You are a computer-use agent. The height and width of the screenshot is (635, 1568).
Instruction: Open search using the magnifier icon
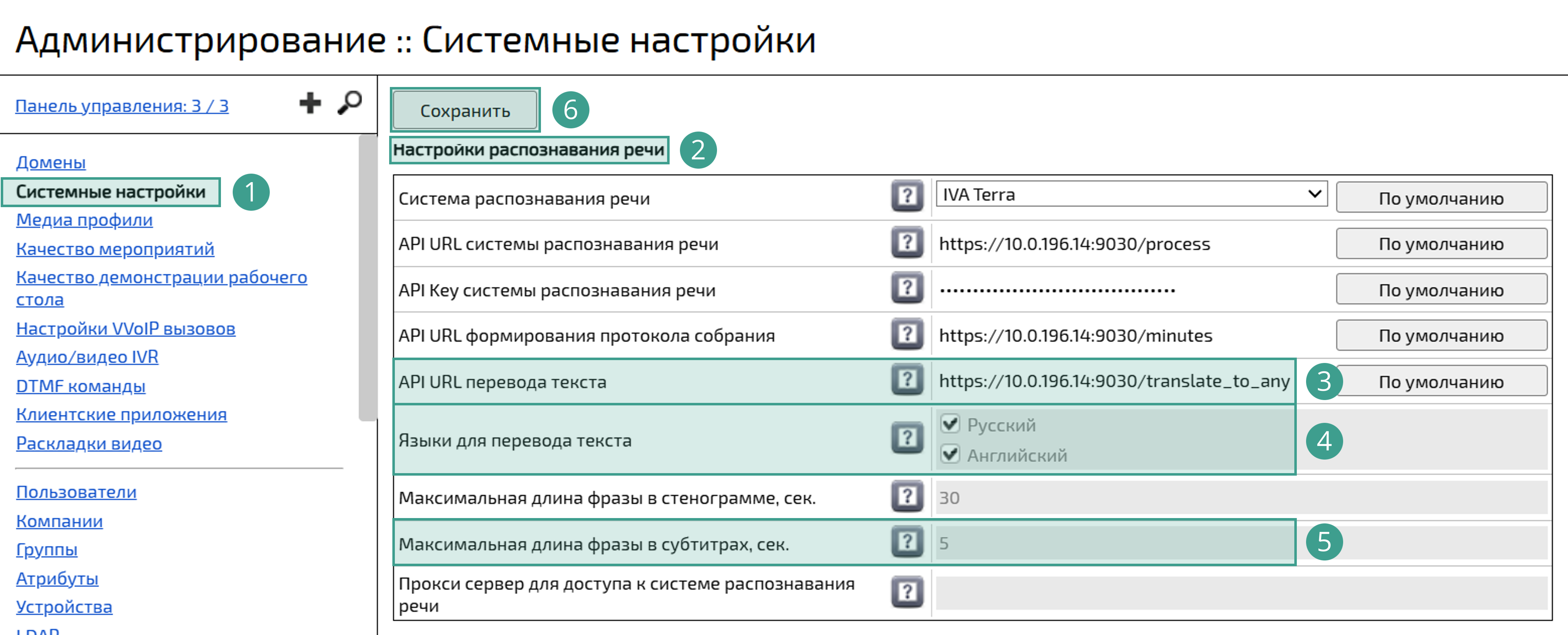(x=349, y=103)
